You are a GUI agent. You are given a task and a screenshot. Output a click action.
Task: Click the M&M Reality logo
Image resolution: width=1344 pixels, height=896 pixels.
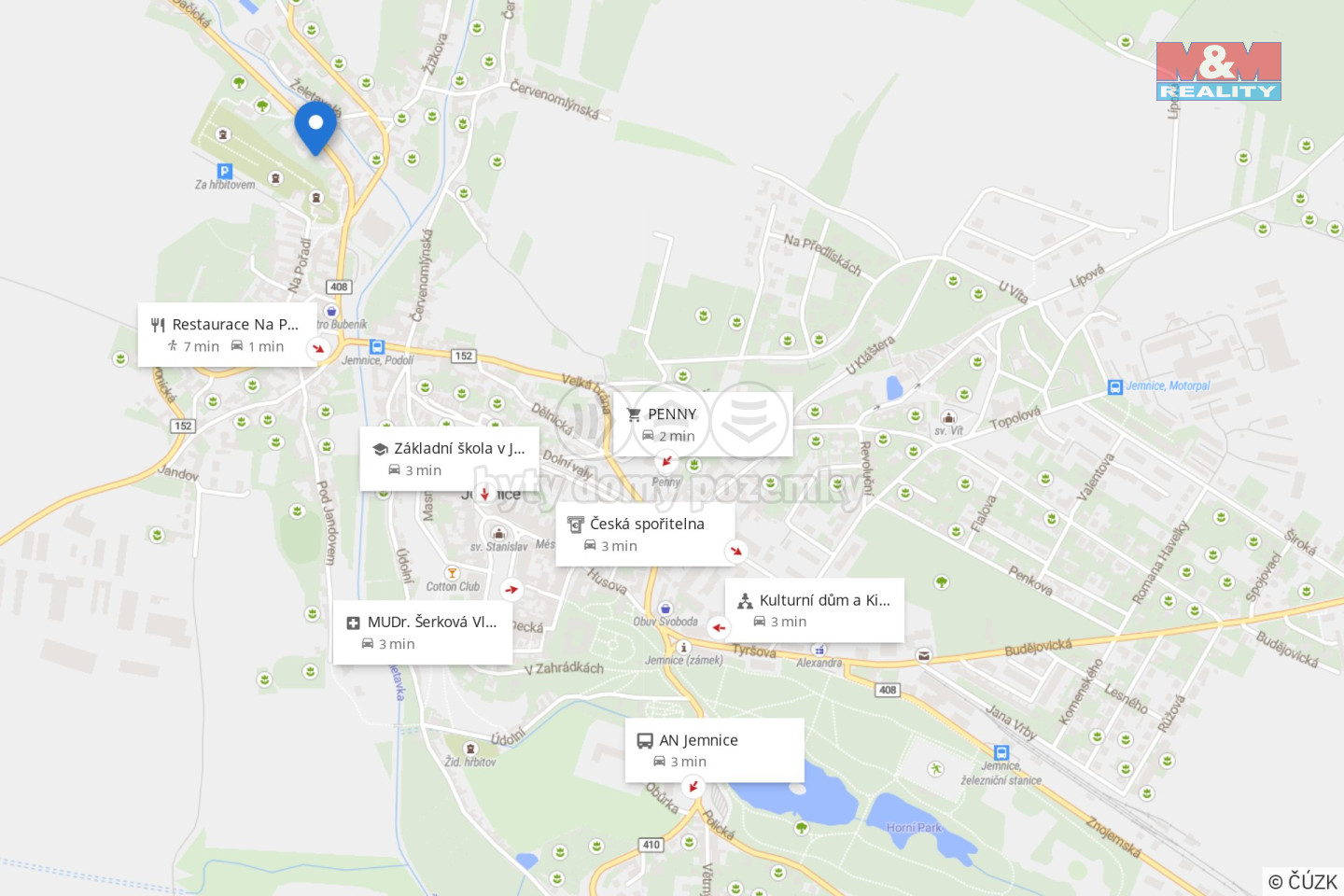(x=1218, y=71)
